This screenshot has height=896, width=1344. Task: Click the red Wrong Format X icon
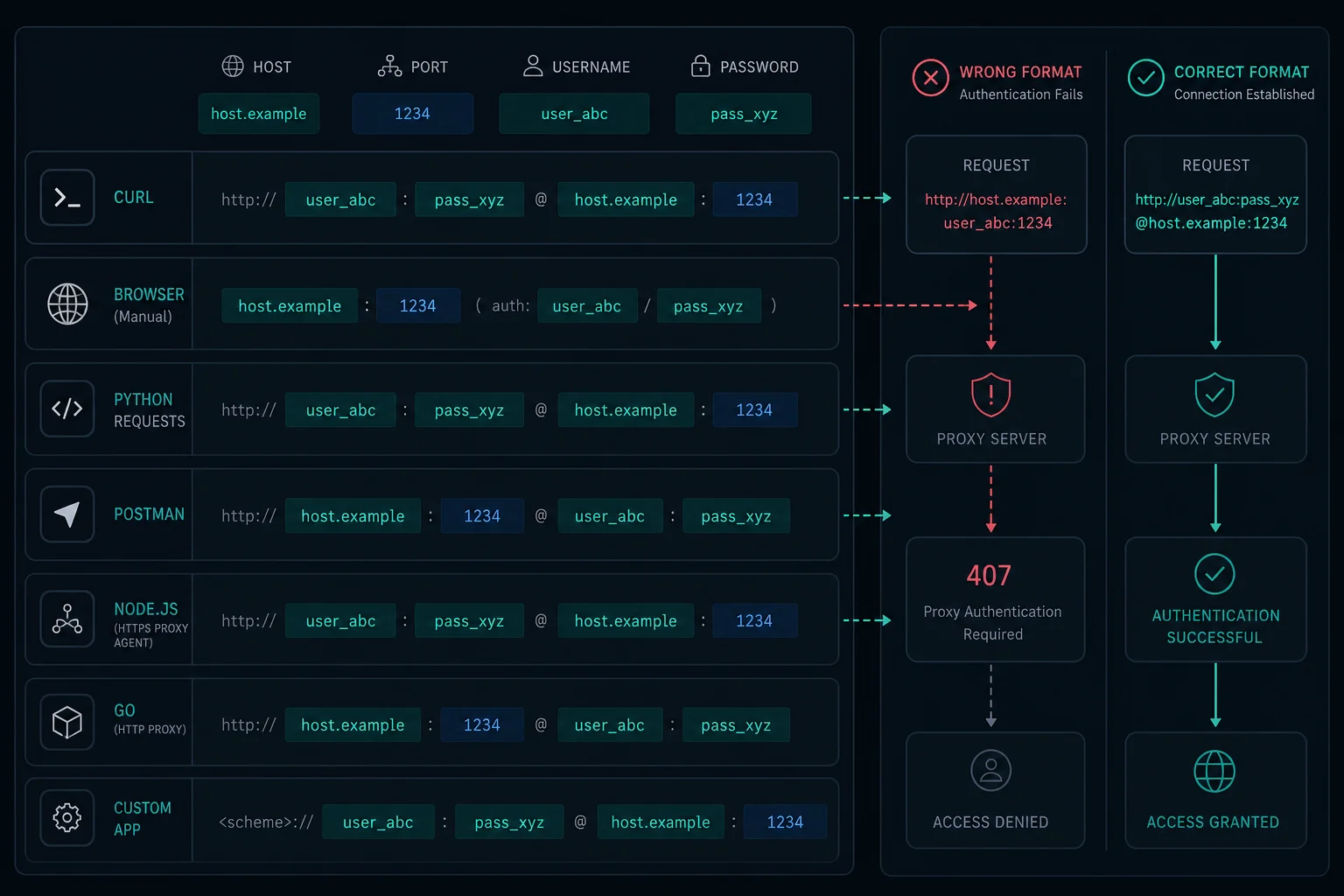(931, 78)
